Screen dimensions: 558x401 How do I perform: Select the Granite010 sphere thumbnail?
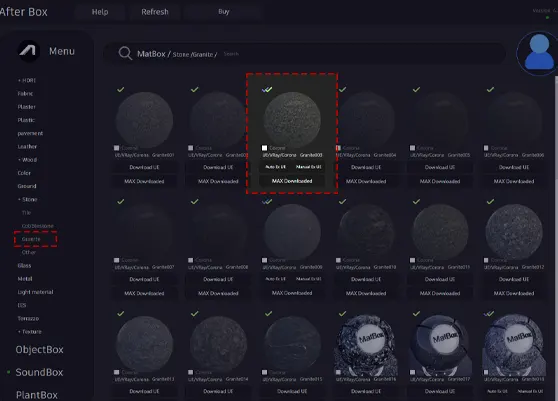pyautogui.click(x=366, y=232)
